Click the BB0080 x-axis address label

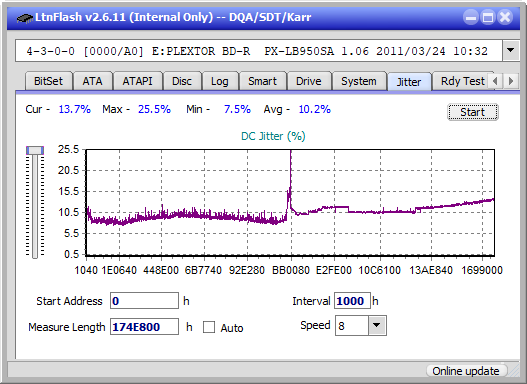[x=291, y=270]
